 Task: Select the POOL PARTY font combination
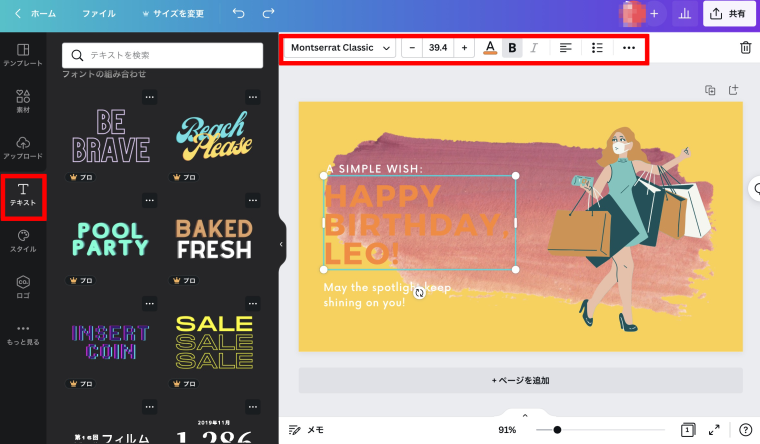(111, 239)
